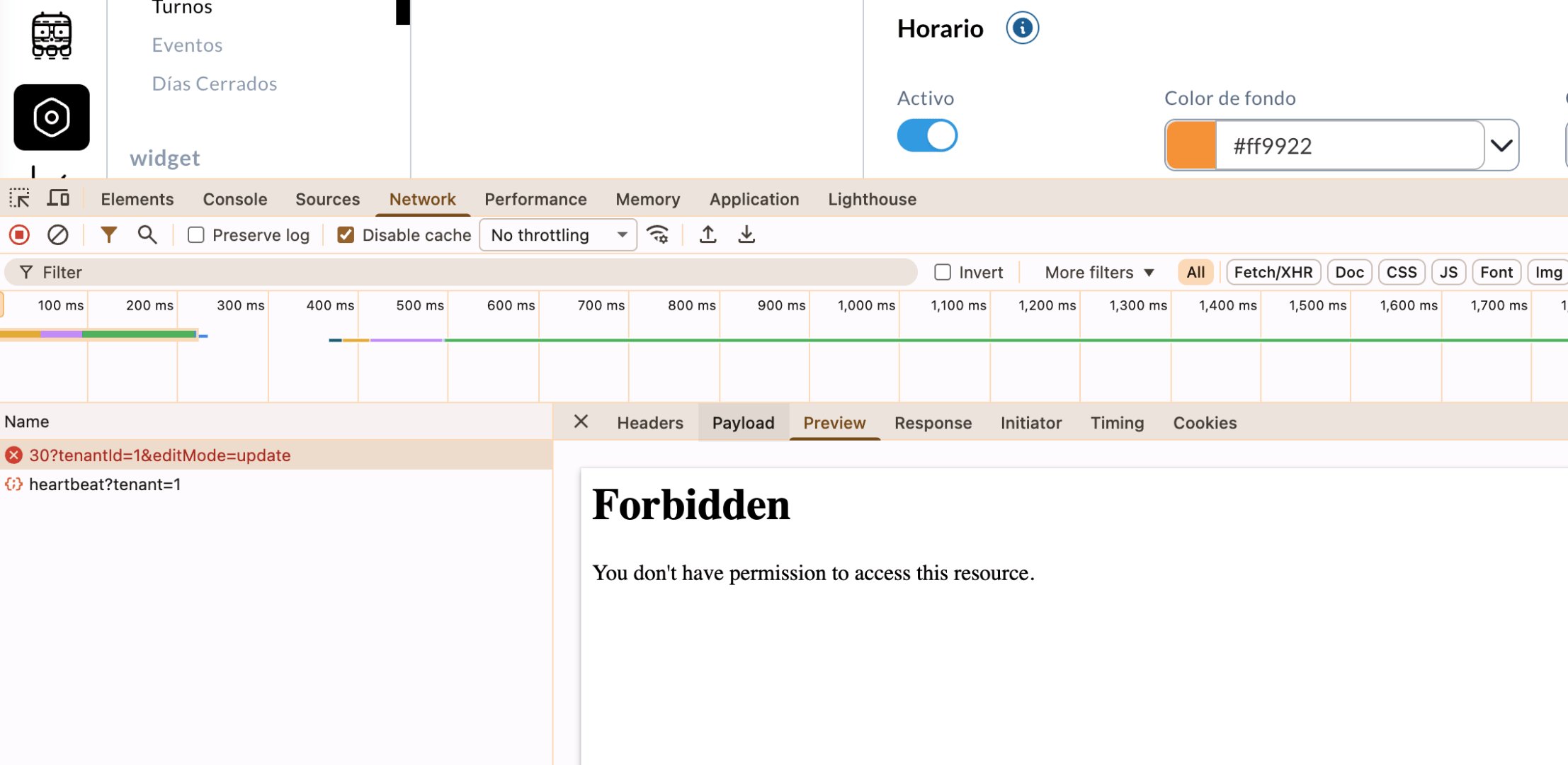
Task: Expand the More filters dropdown
Action: pos(1099,272)
